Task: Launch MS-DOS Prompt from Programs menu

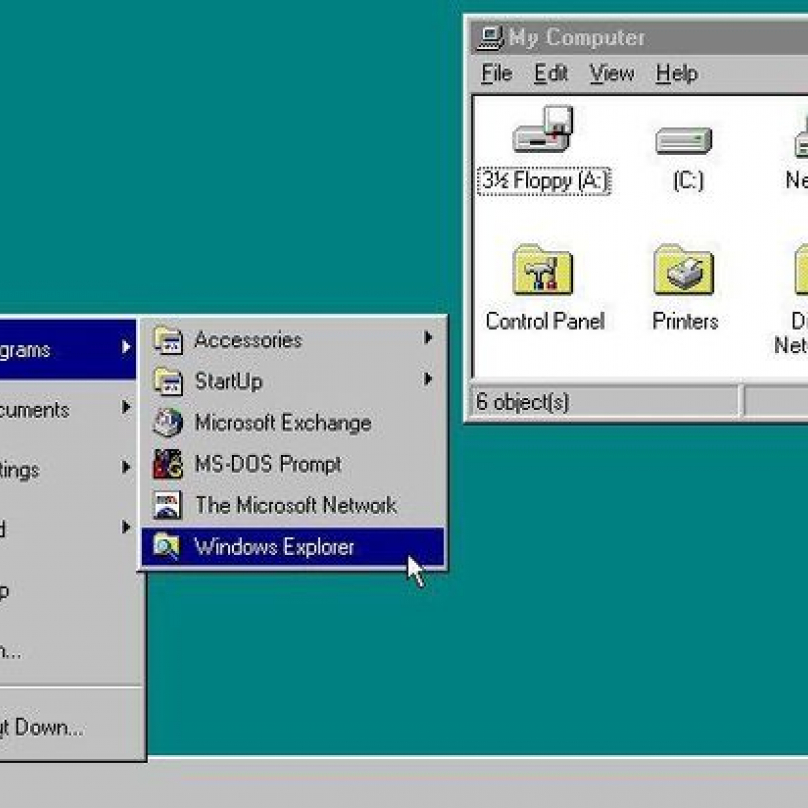Action: 293,464
